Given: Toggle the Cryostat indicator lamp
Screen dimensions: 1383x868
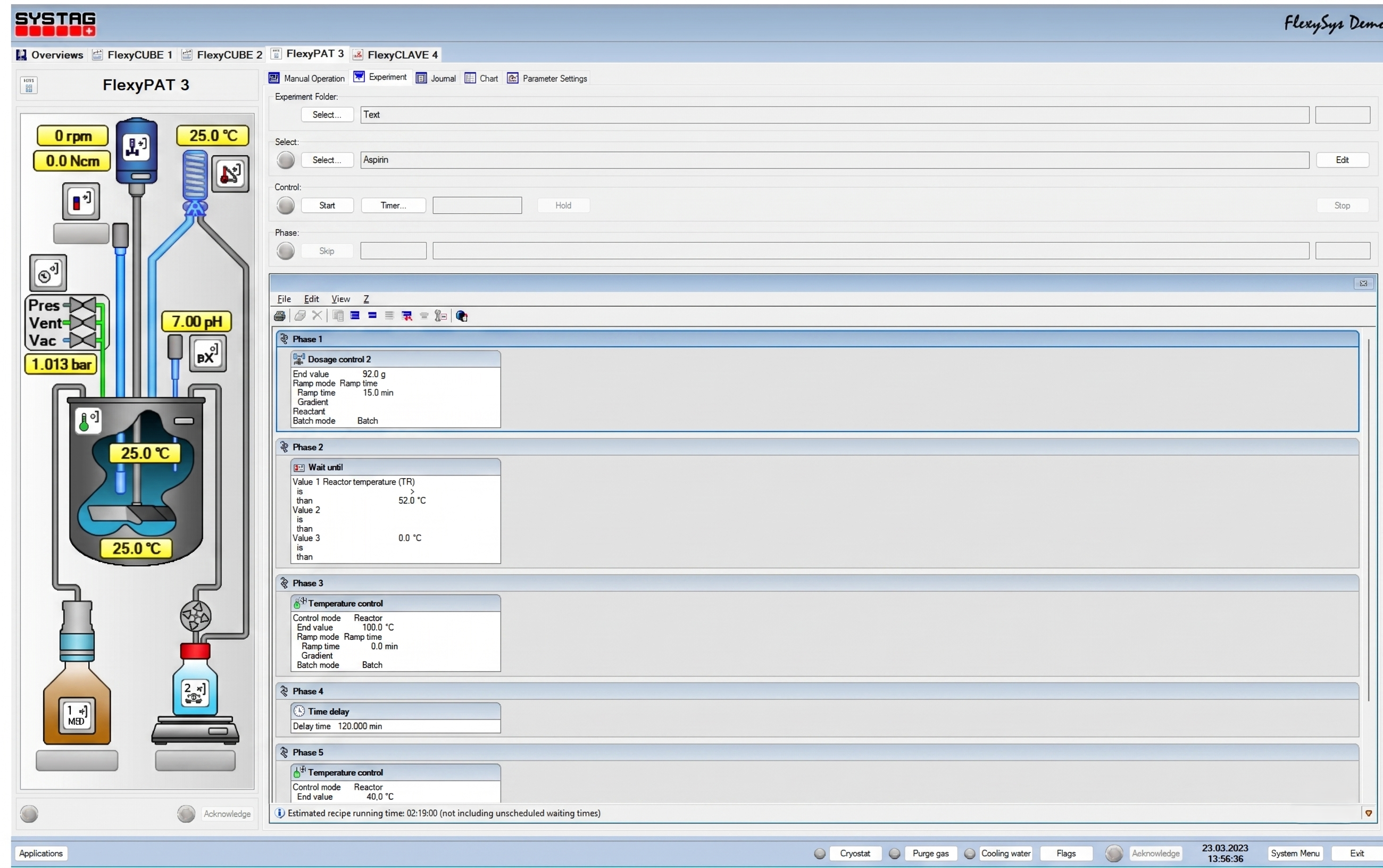Looking at the screenshot, I should click(x=820, y=854).
